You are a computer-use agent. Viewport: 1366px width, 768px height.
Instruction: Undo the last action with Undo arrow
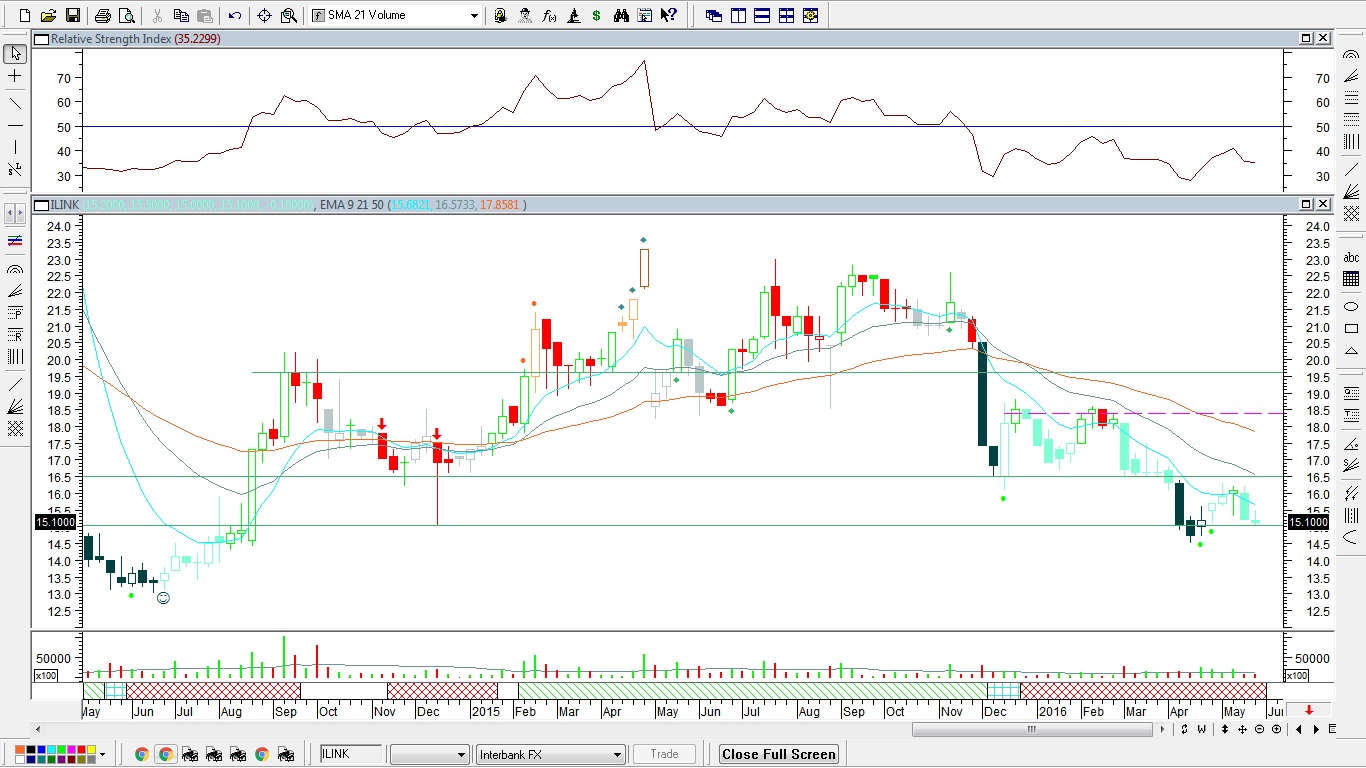pyautogui.click(x=234, y=16)
